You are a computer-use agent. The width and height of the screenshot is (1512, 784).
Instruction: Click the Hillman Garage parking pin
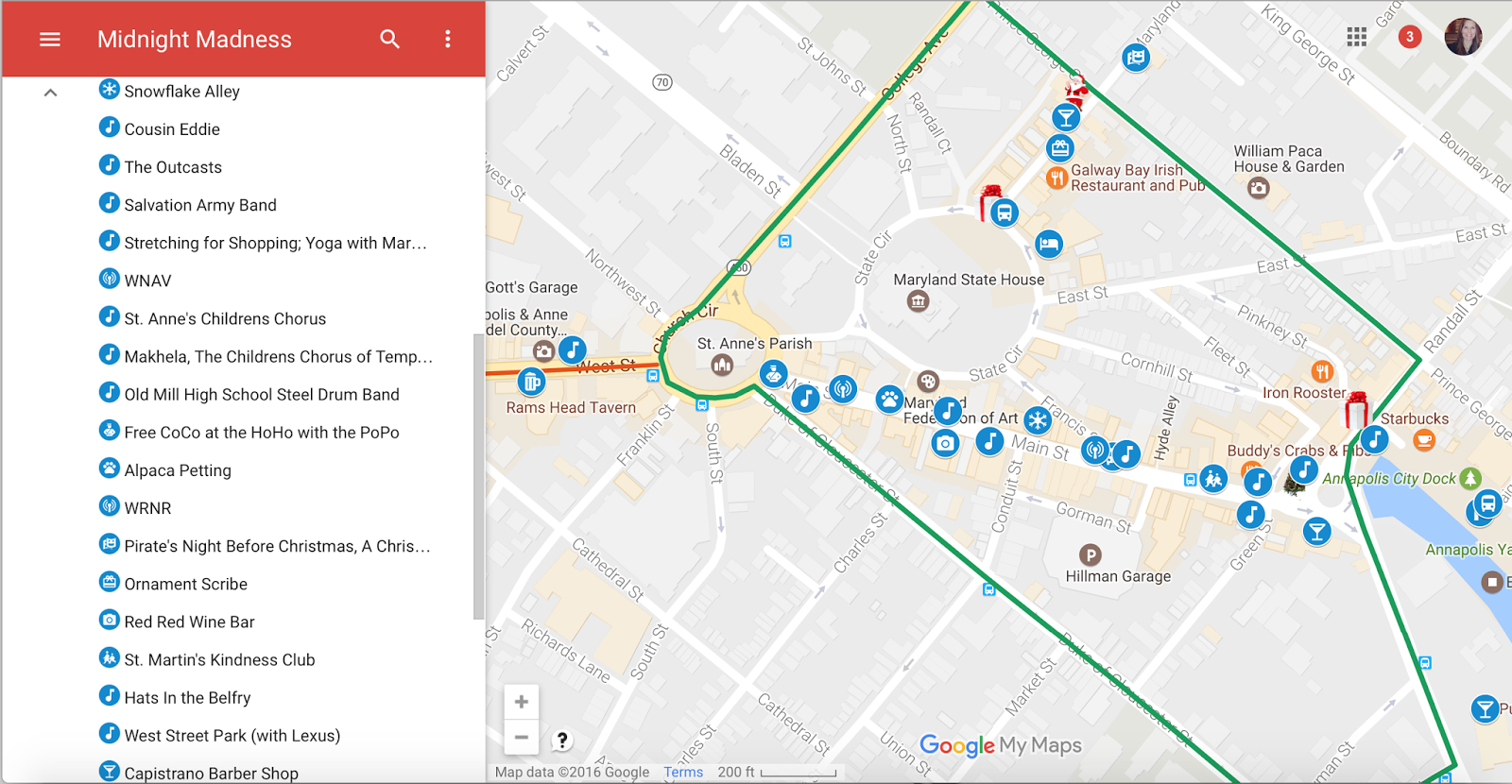pyautogui.click(x=1090, y=555)
